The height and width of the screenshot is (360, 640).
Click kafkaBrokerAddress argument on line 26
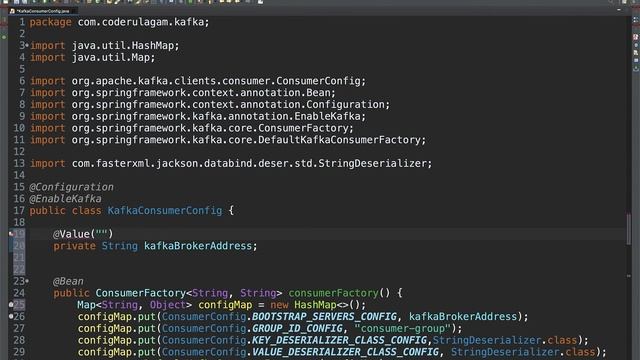click(x=463, y=317)
